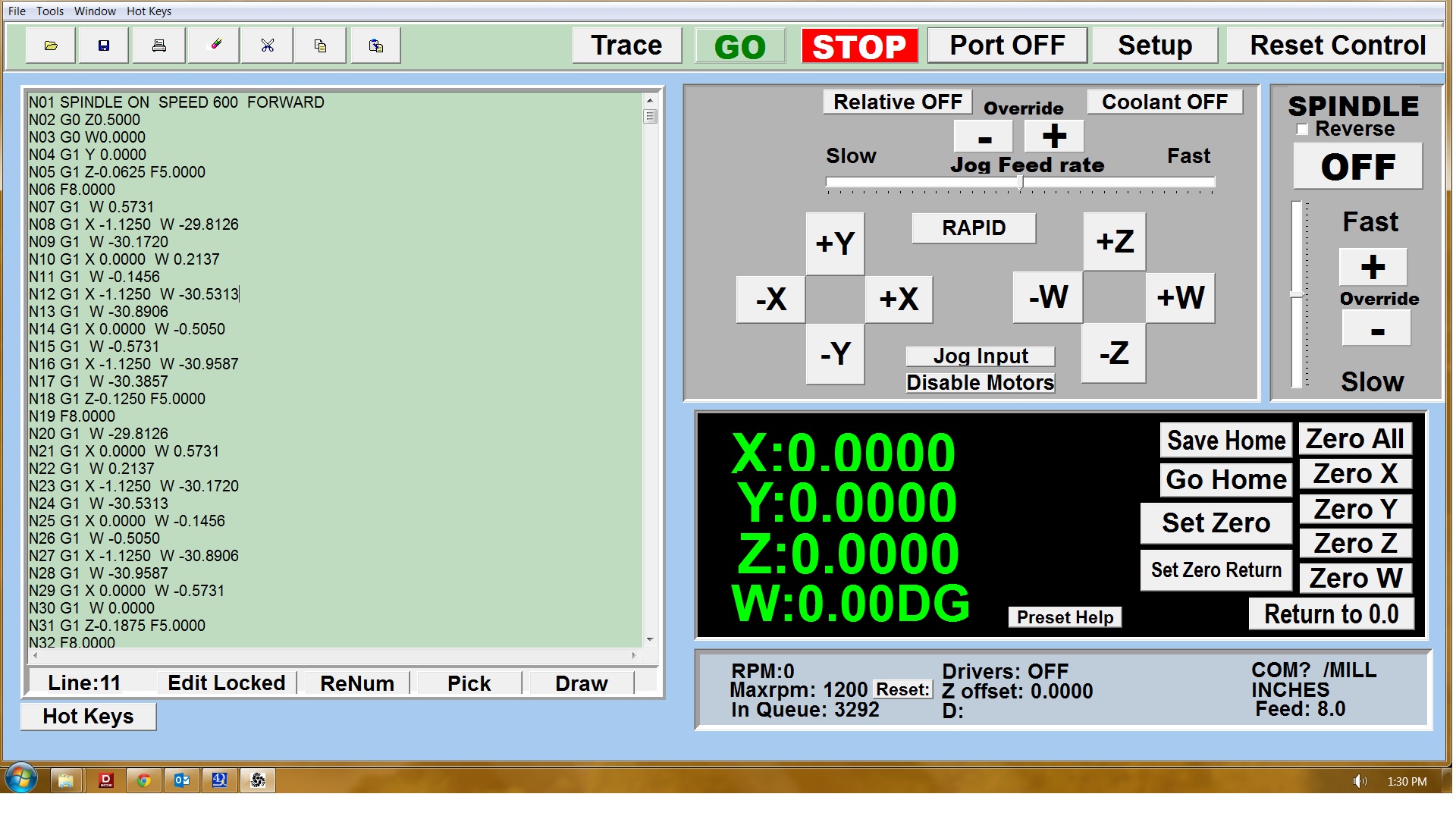Toggle the spindle OFF button
Screen dimensions: 1456x819
tap(1357, 167)
